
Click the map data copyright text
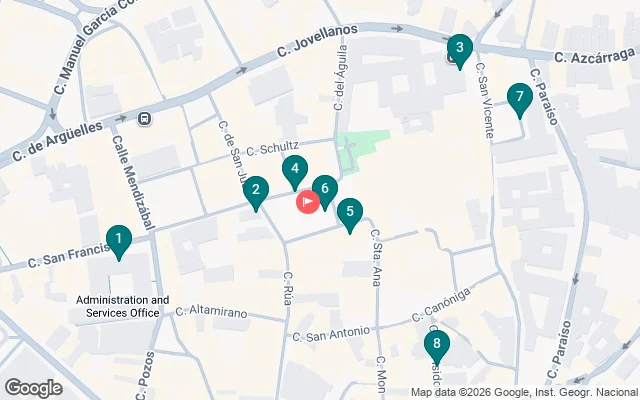[524, 393]
